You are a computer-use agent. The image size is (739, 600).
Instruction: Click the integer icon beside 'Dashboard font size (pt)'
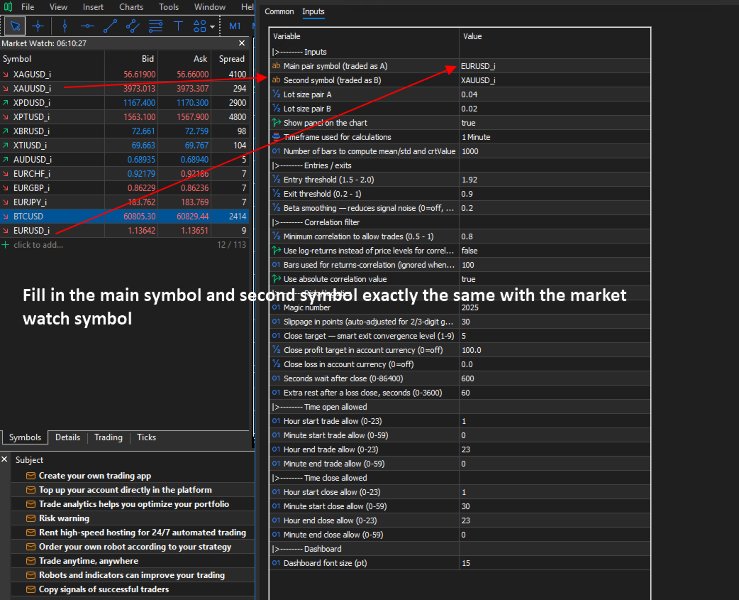pos(276,563)
